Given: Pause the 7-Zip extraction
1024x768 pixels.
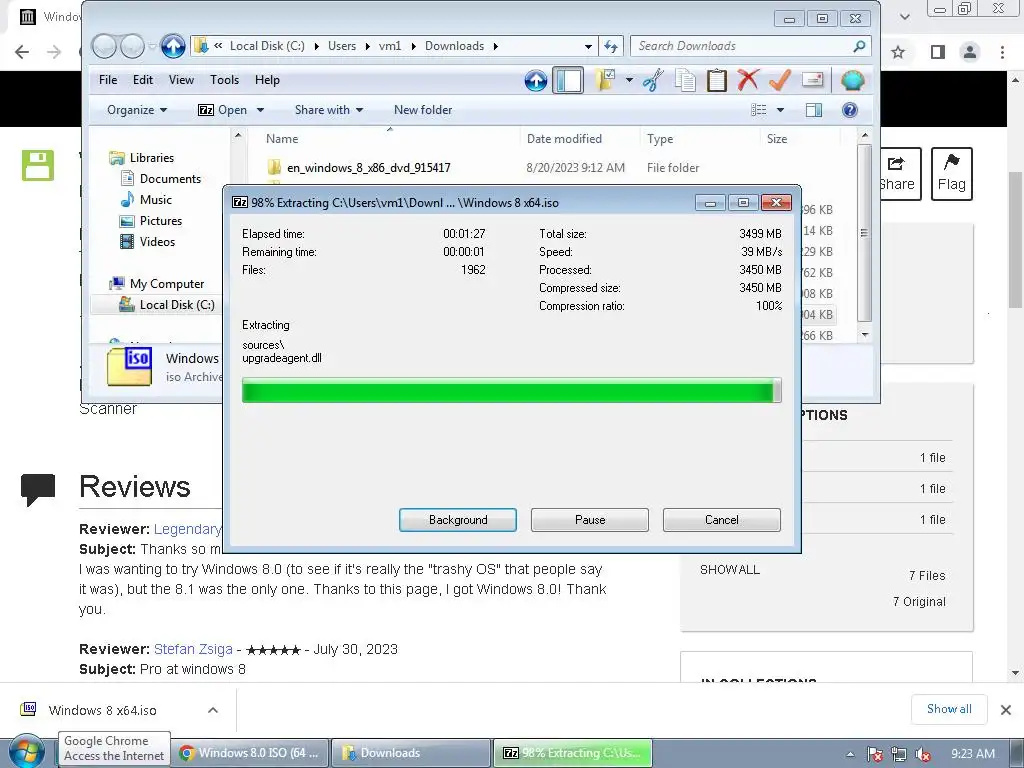Looking at the screenshot, I should (590, 520).
